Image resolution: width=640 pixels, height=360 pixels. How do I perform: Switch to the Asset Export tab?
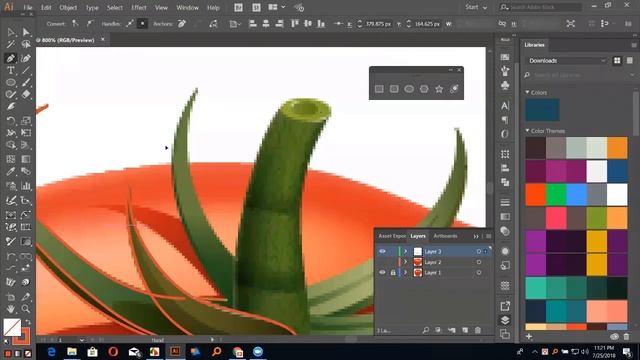(x=392, y=236)
